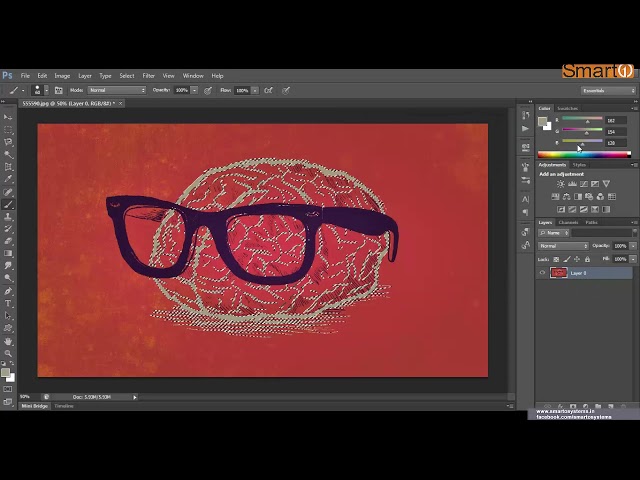Switch to the Channels tab
The width and height of the screenshot is (640, 480).
pyautogui.click(x=568, y=222)
